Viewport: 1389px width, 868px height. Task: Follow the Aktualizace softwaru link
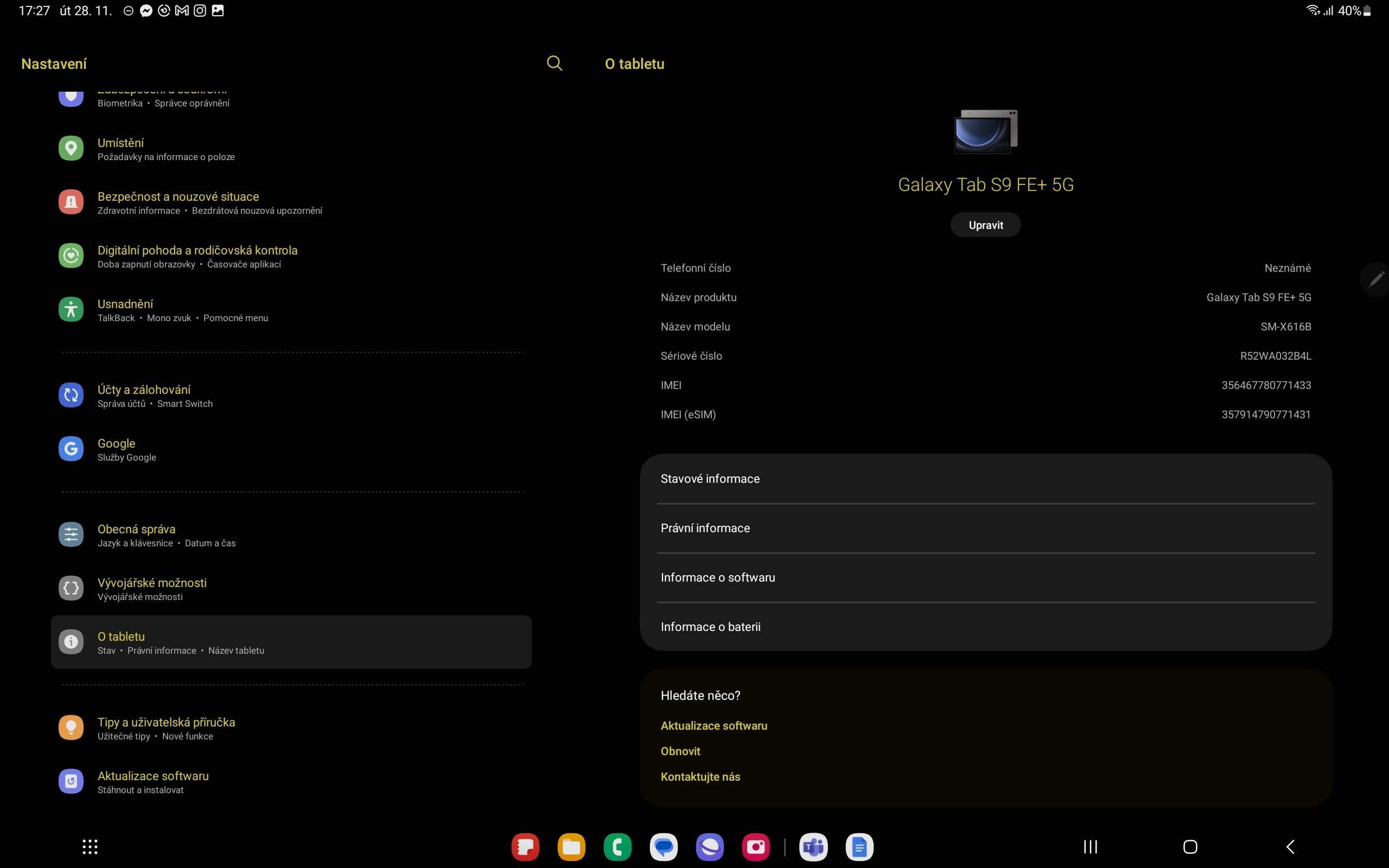(713, 726)
